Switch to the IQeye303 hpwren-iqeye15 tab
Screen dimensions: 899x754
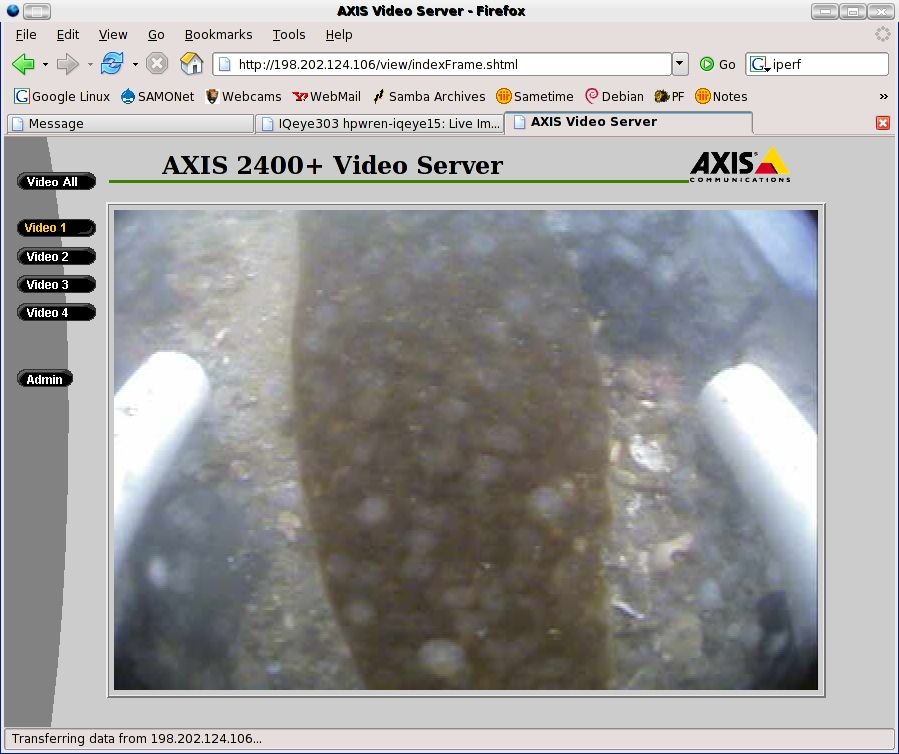coord(379,124)
